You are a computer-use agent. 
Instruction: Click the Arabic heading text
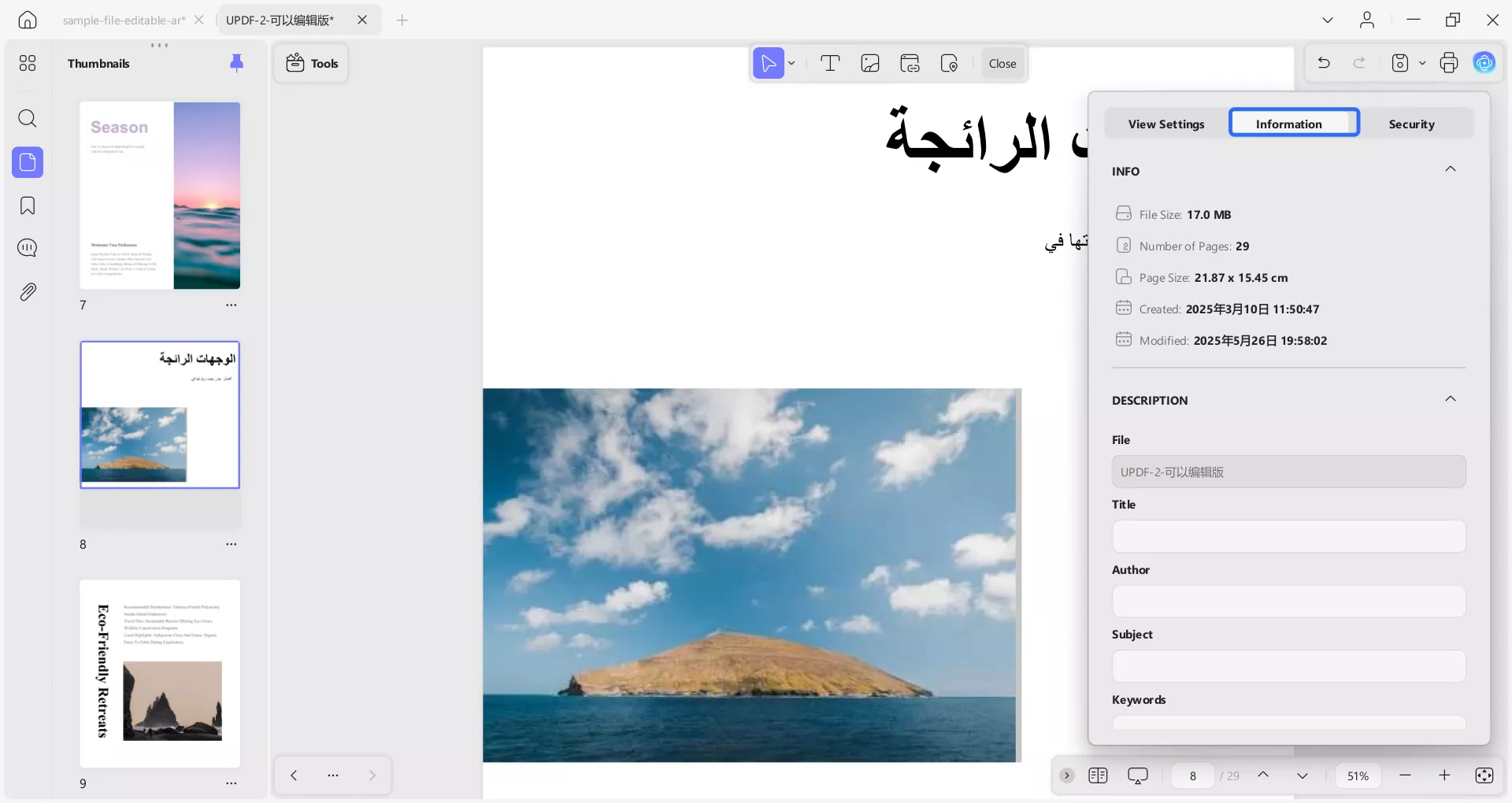point(987,139)
